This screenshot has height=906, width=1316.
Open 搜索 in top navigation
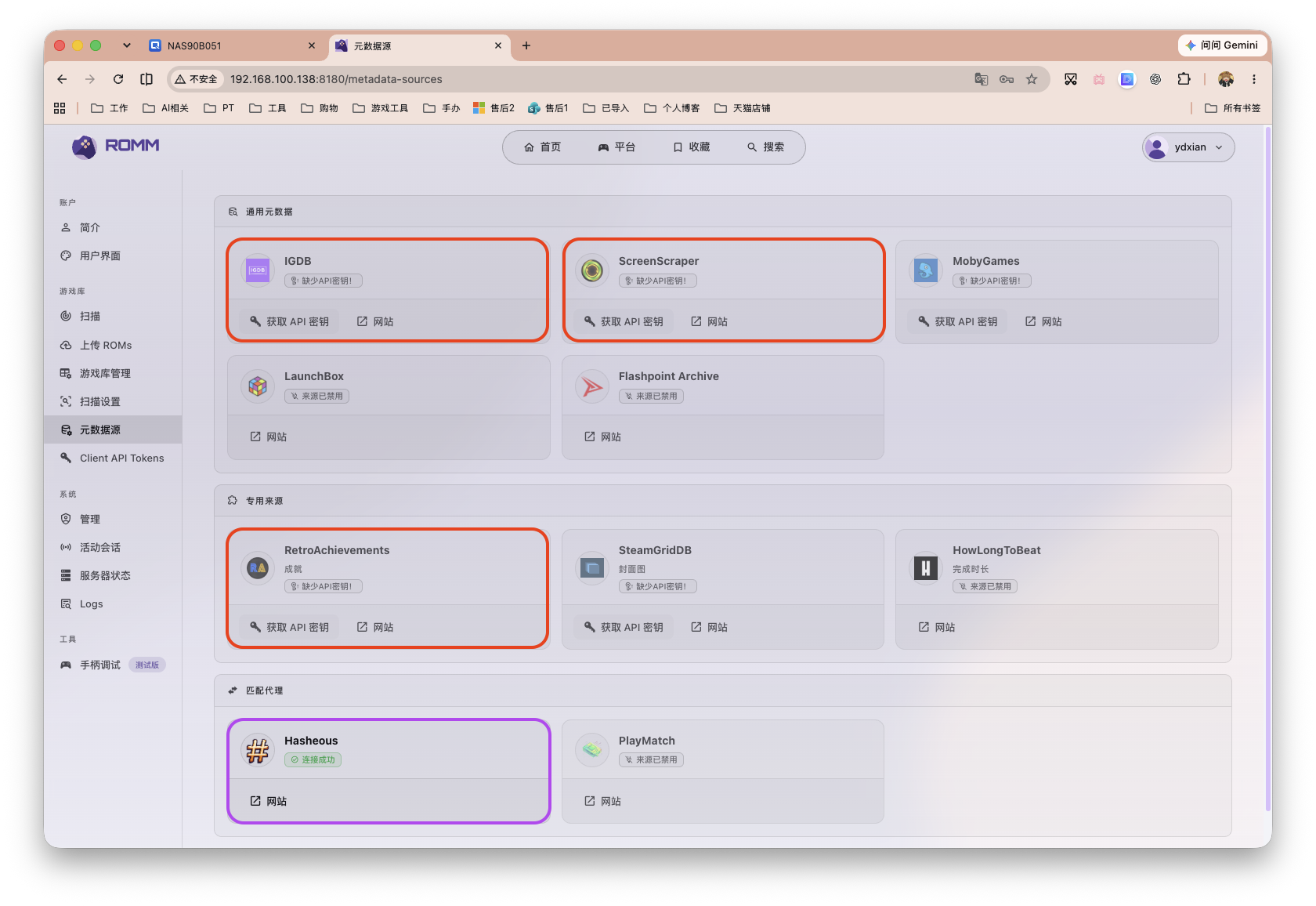tap(765, 147)
